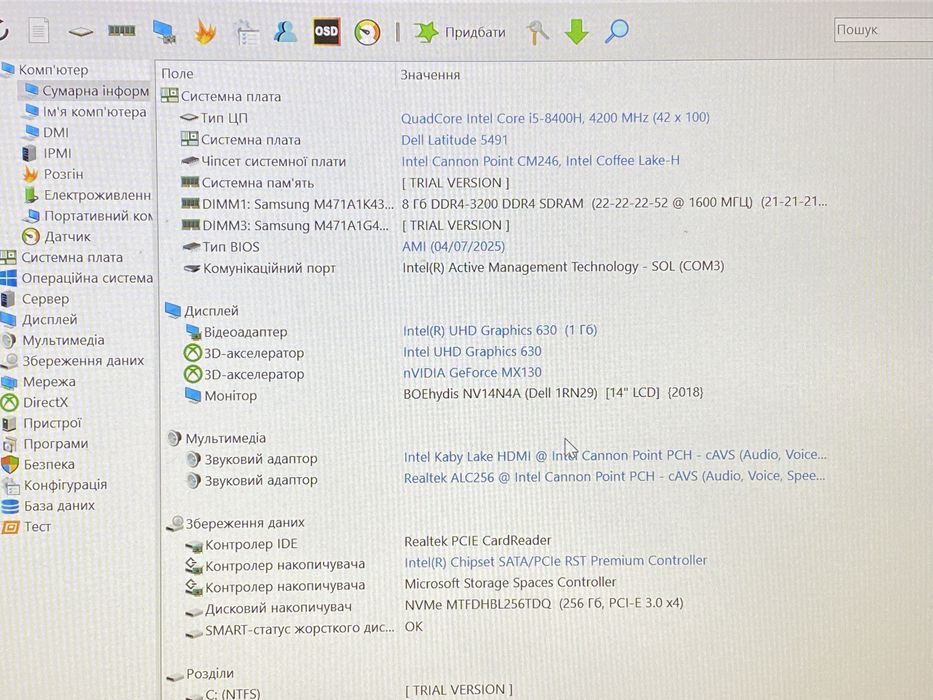
Task: Select DirectX in sidebar tree
Action: click(35, 402)
